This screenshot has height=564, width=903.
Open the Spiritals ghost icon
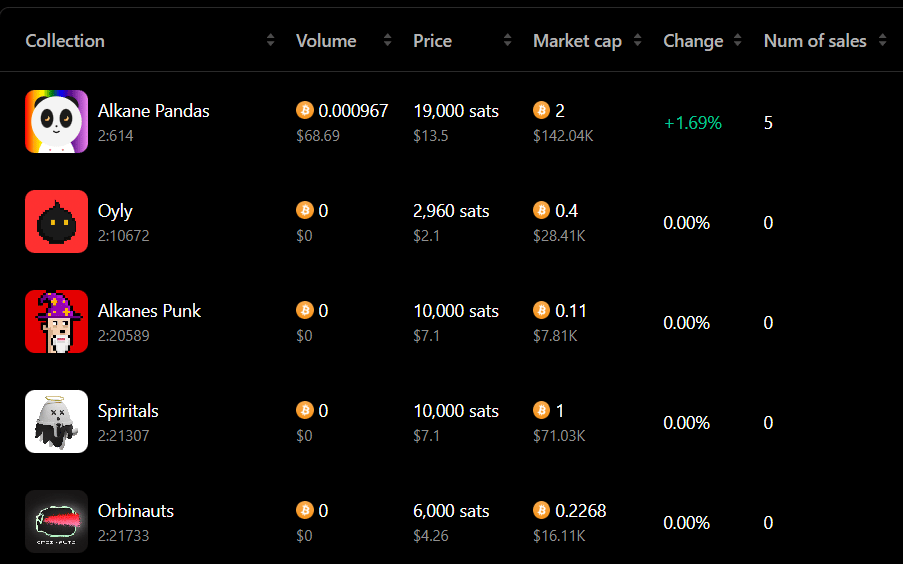pyautogui.click(x=56, y=422)
